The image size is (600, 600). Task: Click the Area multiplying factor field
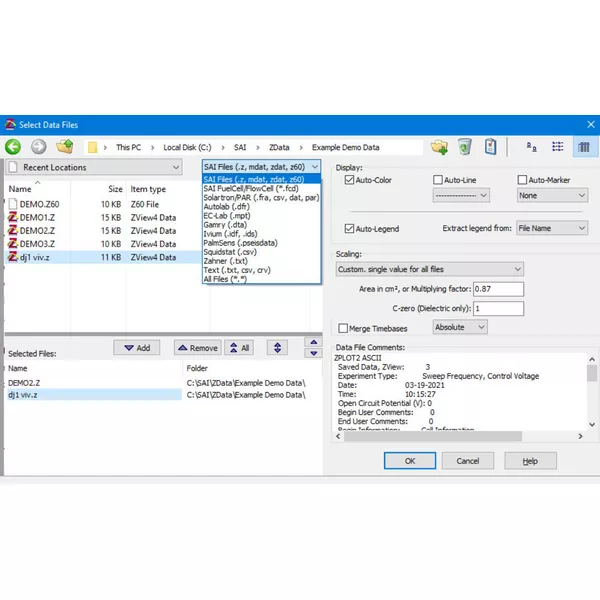pos(498,289)
